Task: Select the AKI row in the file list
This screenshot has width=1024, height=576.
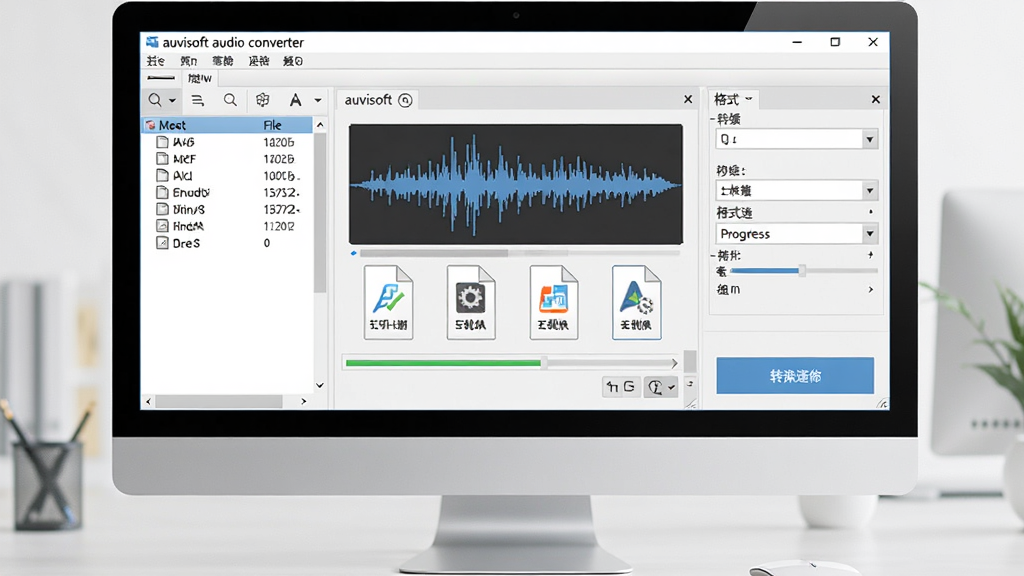Action: coord(227,176)
